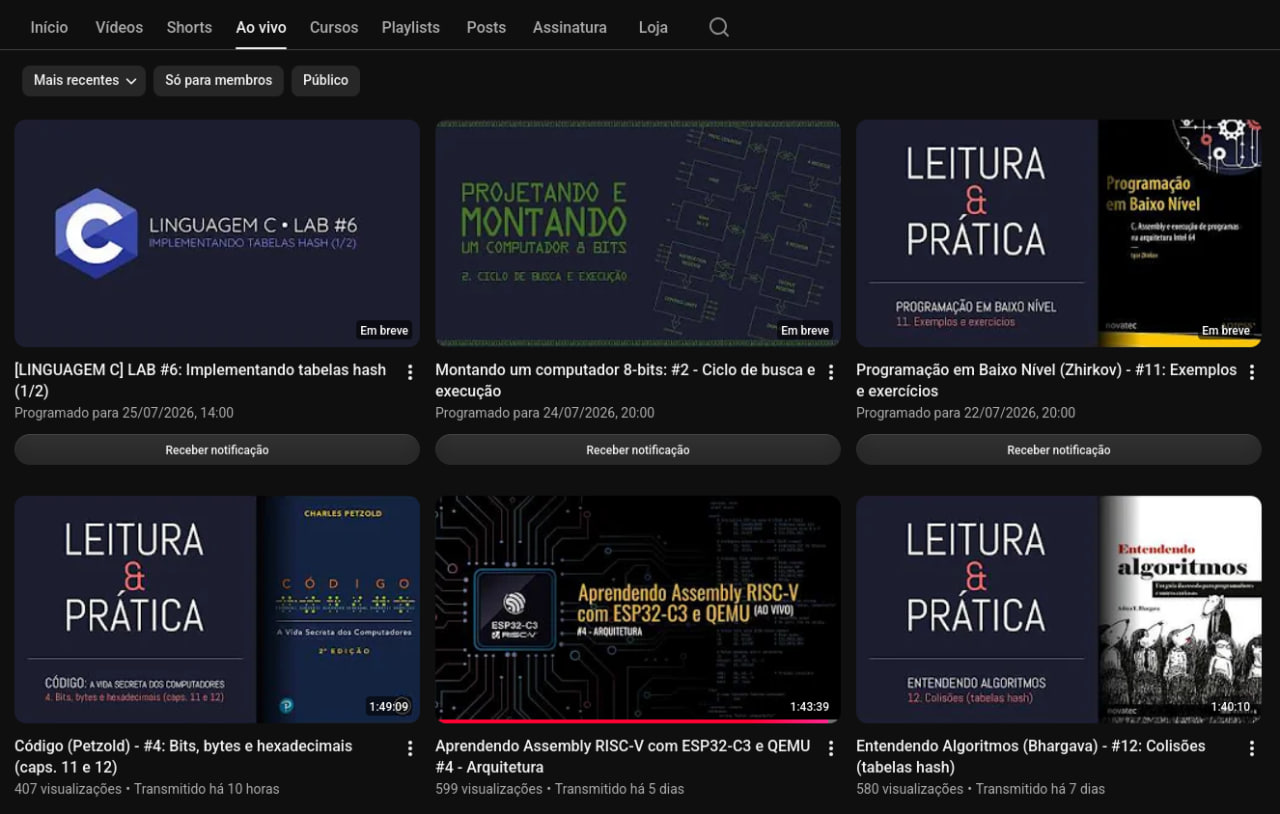Click the 1:40:10 duration badge
The height and width of the screenshot is (814, 1280).
(1230, 706)
